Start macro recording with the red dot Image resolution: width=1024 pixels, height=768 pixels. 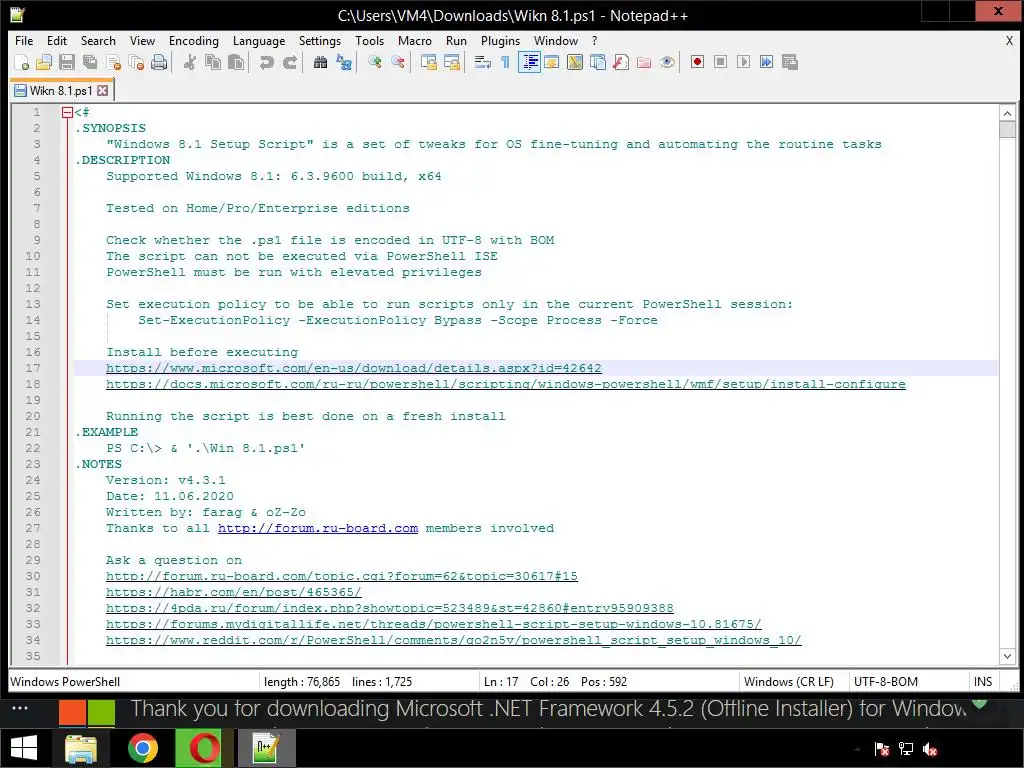pyautogui.click(x=697, y=62)
